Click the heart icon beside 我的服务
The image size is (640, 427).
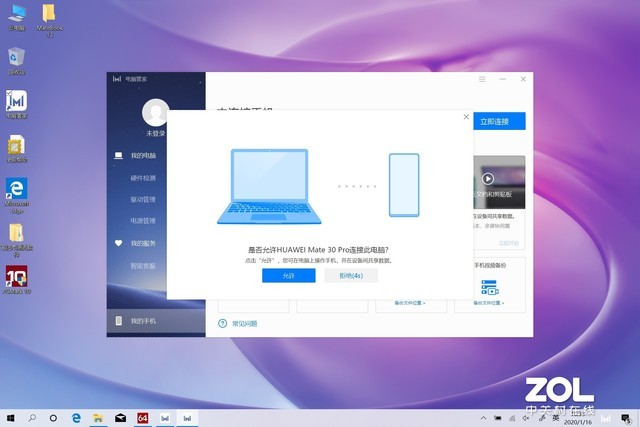118,243
